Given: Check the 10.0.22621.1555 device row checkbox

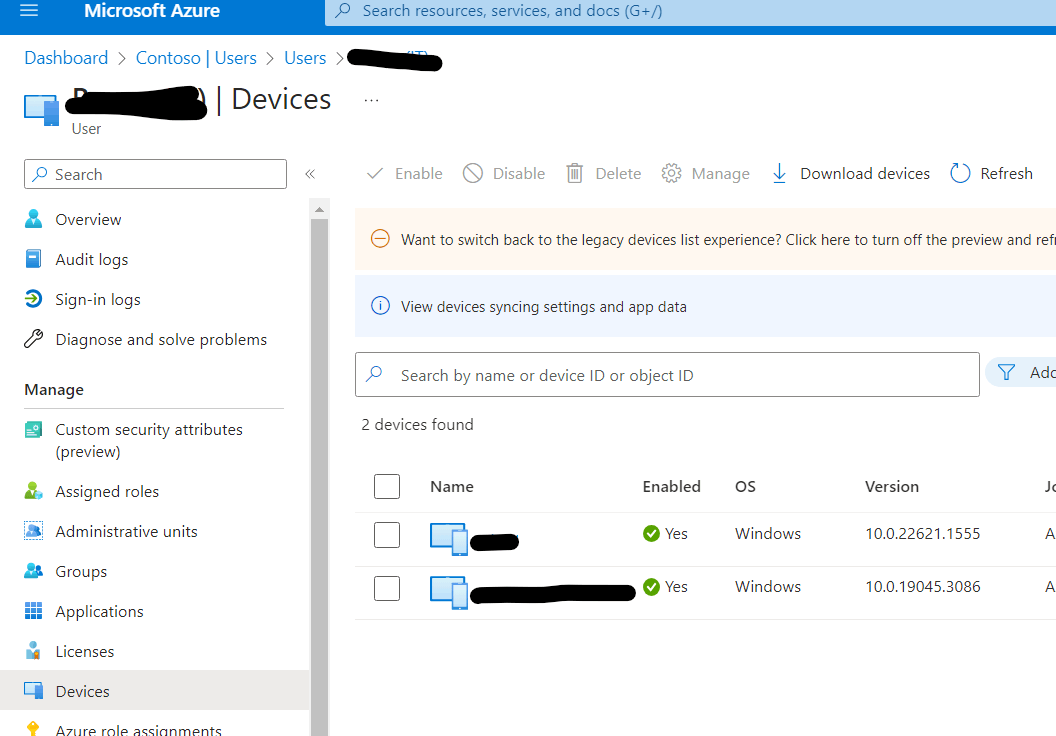Looking at the screenshot, I should coord(387,535).
